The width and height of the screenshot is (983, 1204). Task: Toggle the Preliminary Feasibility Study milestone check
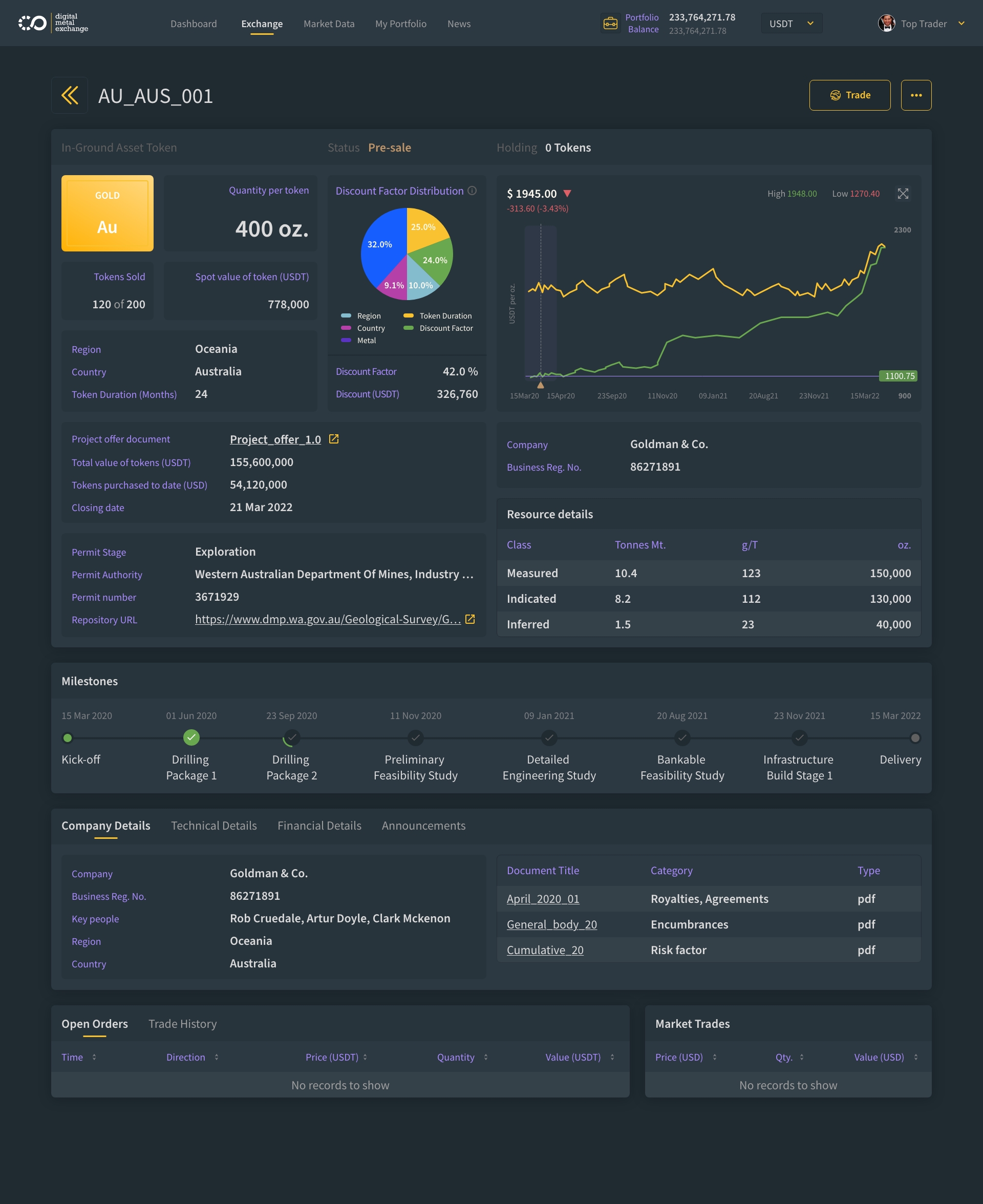pos(415,737)
